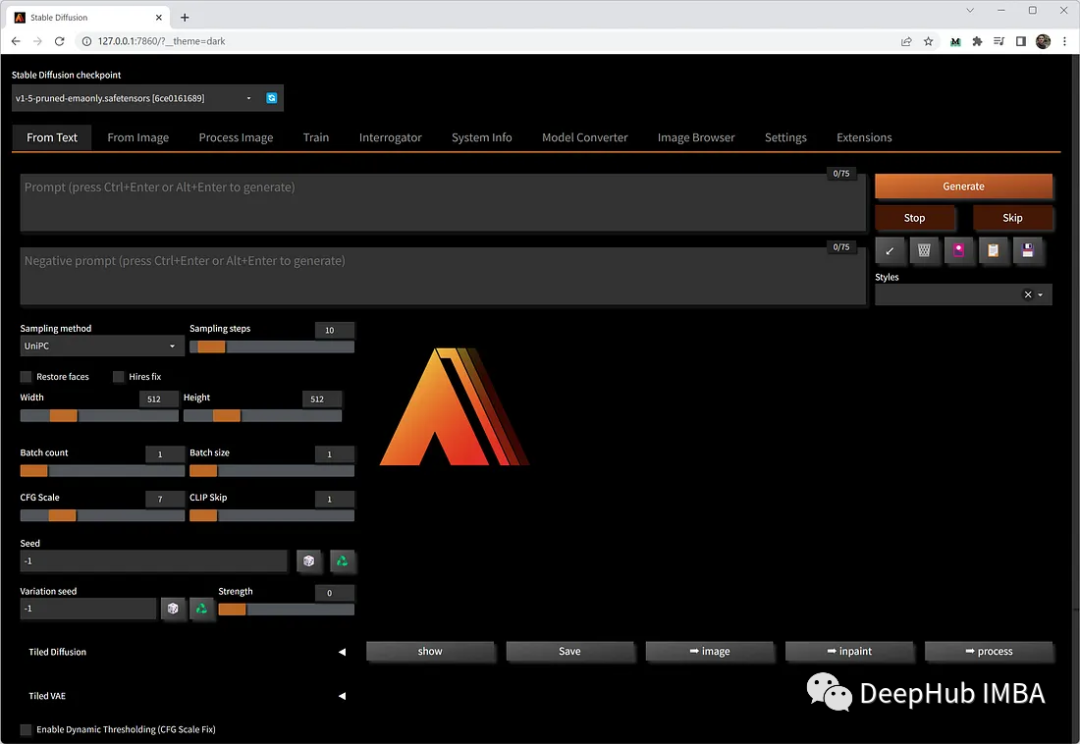The height and width of the screenshot is (744, 1080).
Task: Expand the Tiled VAE section
Action: tap(187, 696)
